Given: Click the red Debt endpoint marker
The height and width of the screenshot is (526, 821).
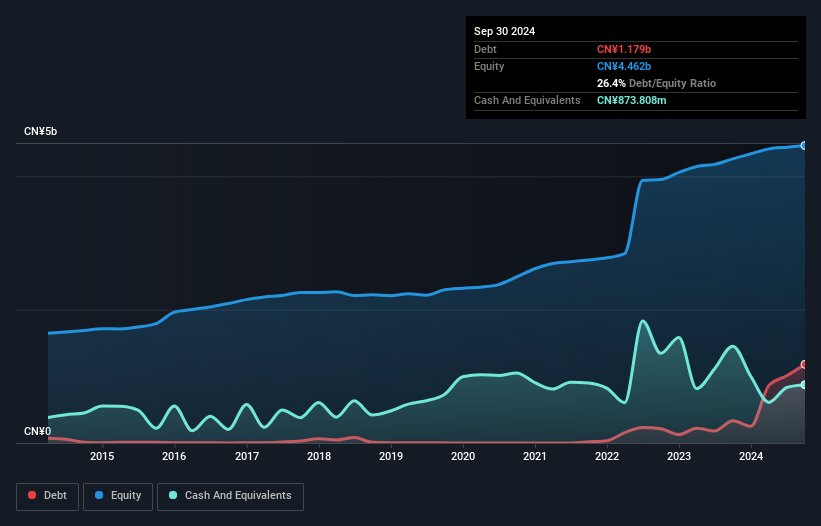Looking at the screenshot, I should [804, 365].
